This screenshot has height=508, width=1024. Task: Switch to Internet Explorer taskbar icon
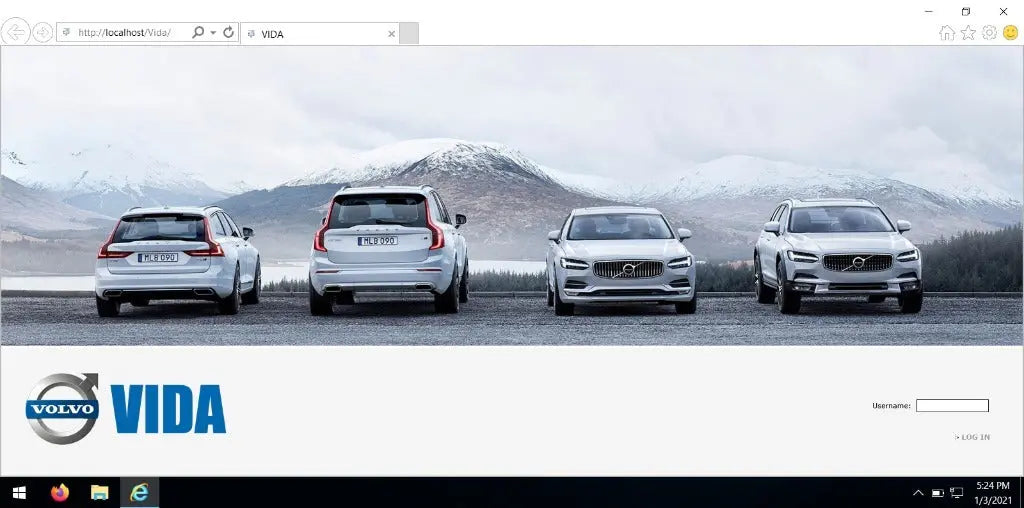pos(139,492)
